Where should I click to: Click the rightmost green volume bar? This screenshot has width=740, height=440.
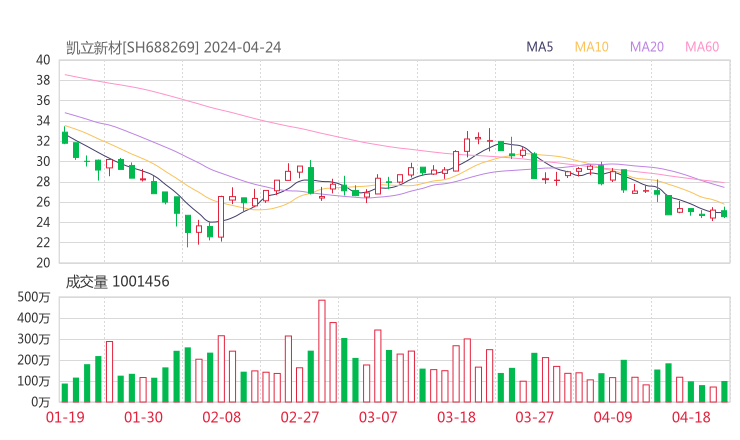click(x=724, y=391)
